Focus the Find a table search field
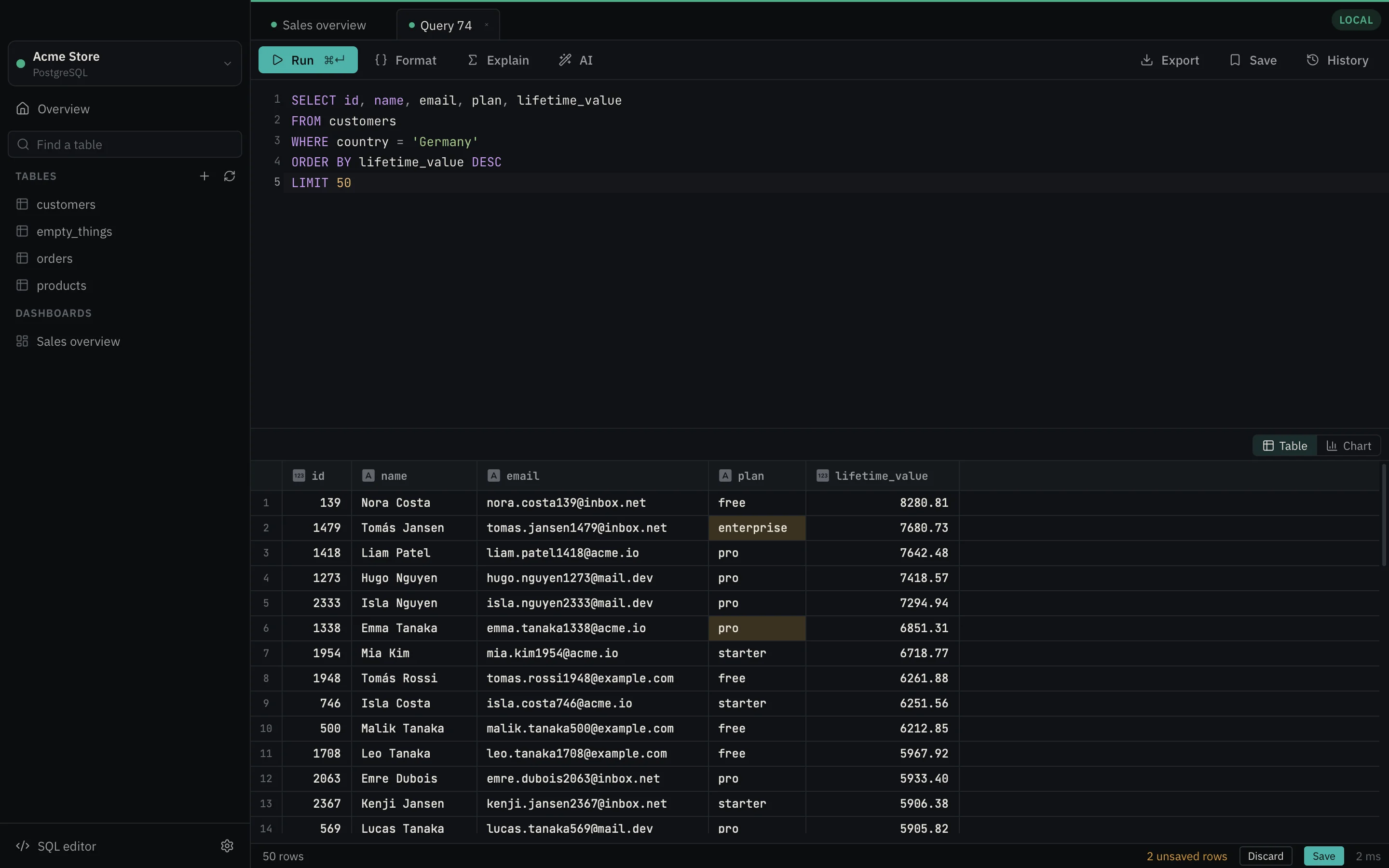 124,144
